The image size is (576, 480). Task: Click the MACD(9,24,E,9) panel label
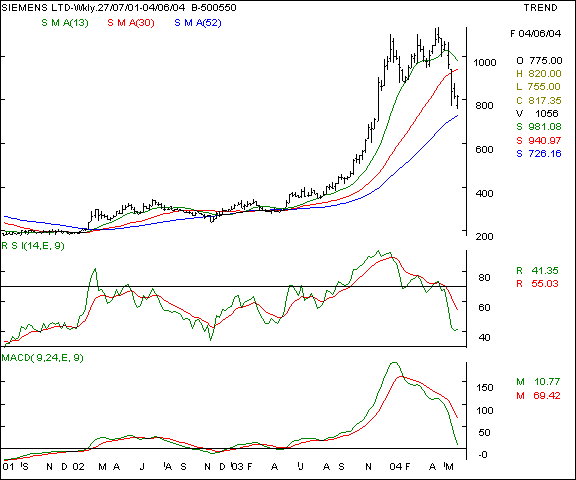tap(43, 357)
